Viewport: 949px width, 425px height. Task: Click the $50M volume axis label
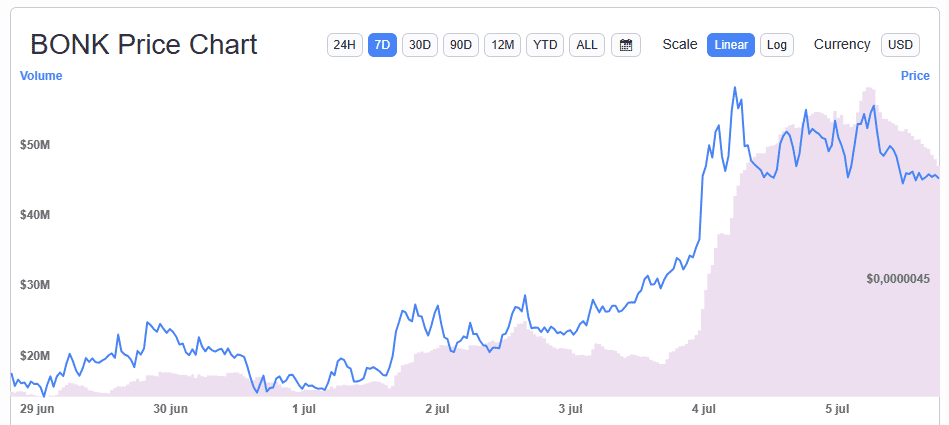(x=35, y=145)
